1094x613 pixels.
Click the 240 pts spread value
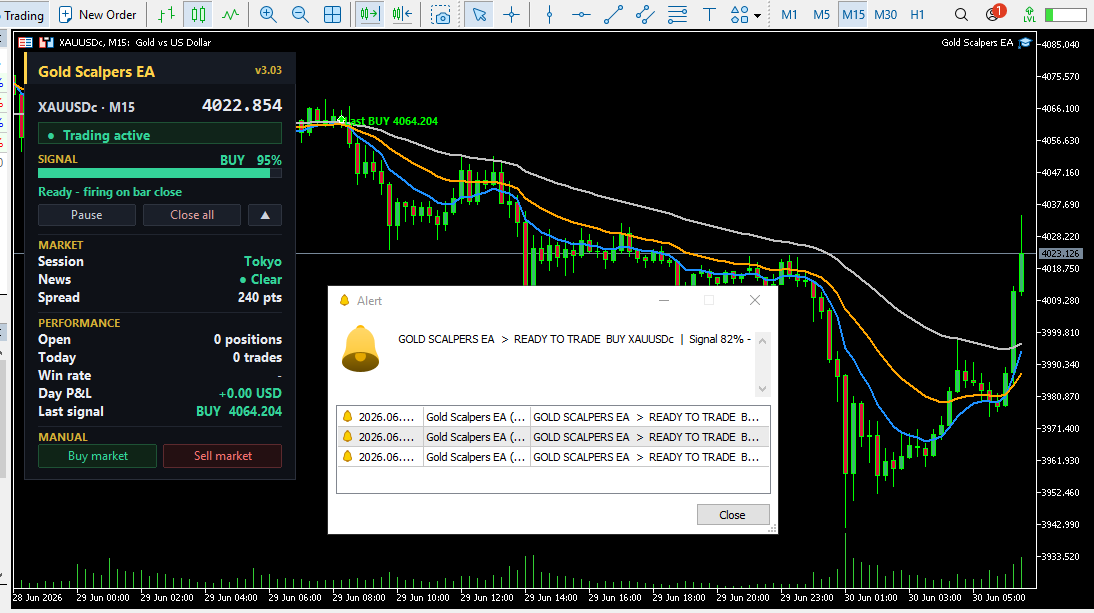[260, 297]
